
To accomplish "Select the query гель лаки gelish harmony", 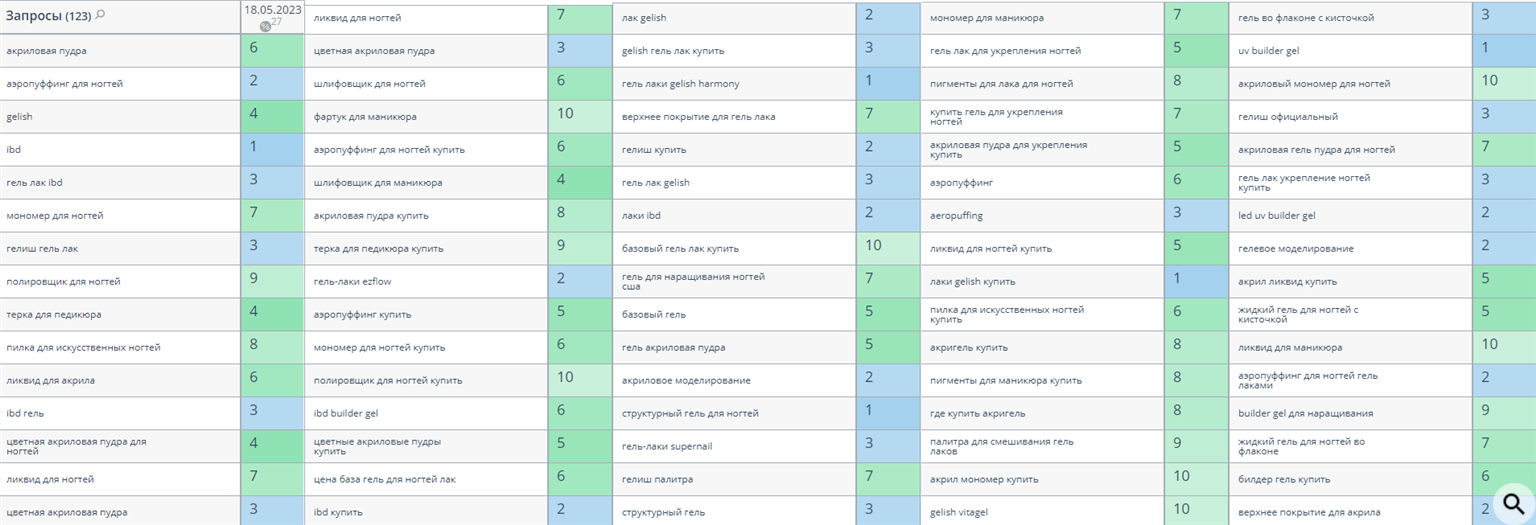I will [x=681, y=83].
